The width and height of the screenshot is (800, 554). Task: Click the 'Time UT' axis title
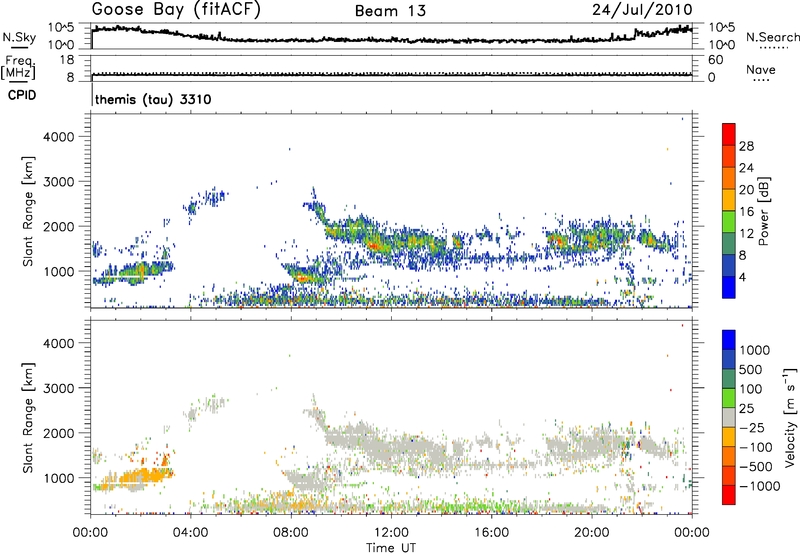pos(391,548)
